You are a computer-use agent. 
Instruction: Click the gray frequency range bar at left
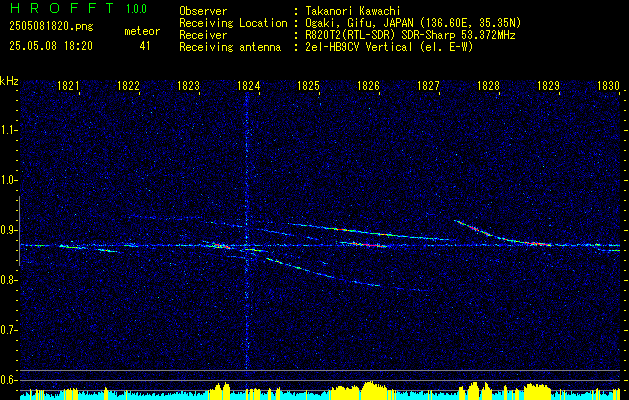[x=19, y=231]
